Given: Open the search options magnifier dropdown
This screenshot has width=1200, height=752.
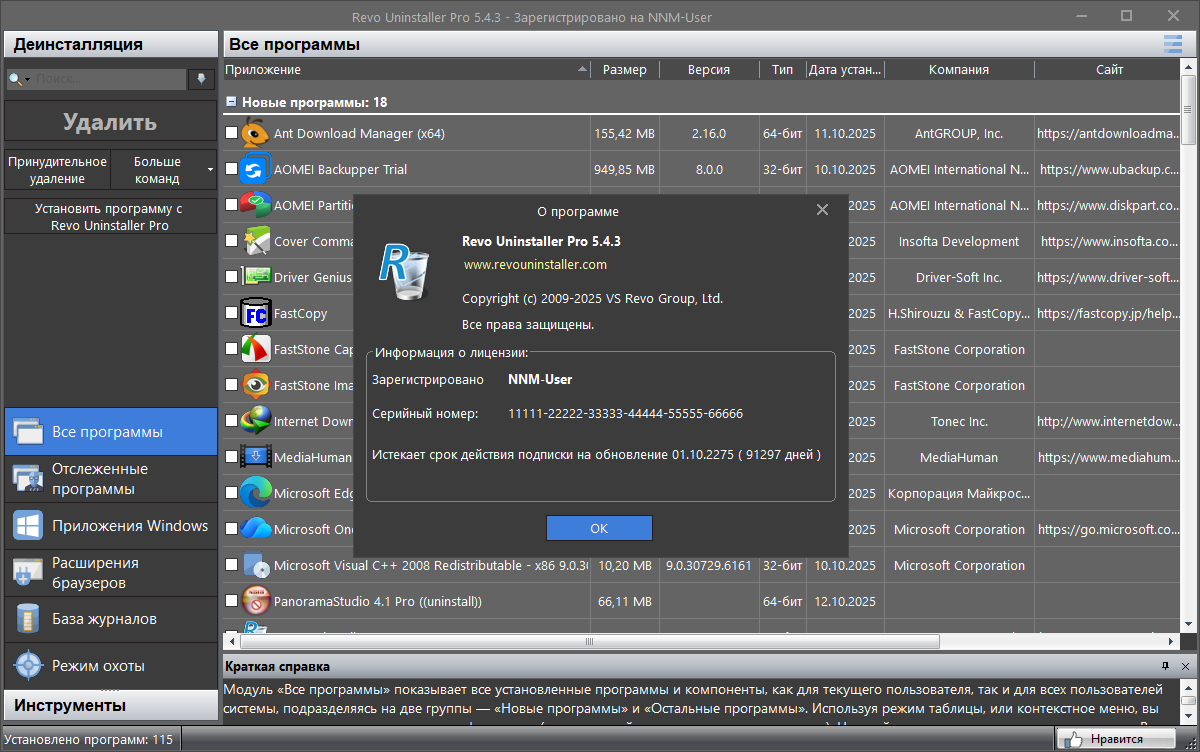Looking at the screenshot, I should [19, 79].
